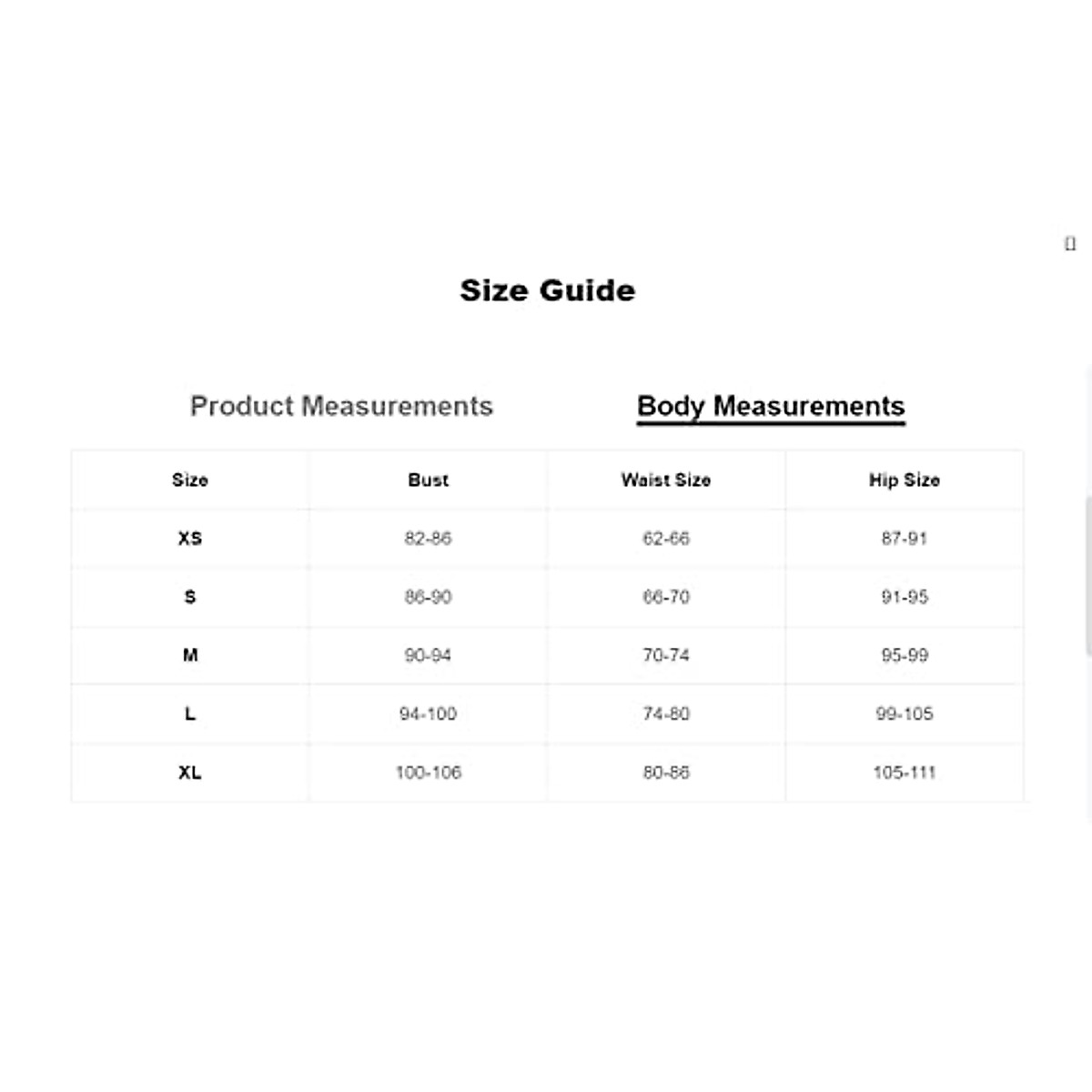Select the S size row label

coord(190,597)
